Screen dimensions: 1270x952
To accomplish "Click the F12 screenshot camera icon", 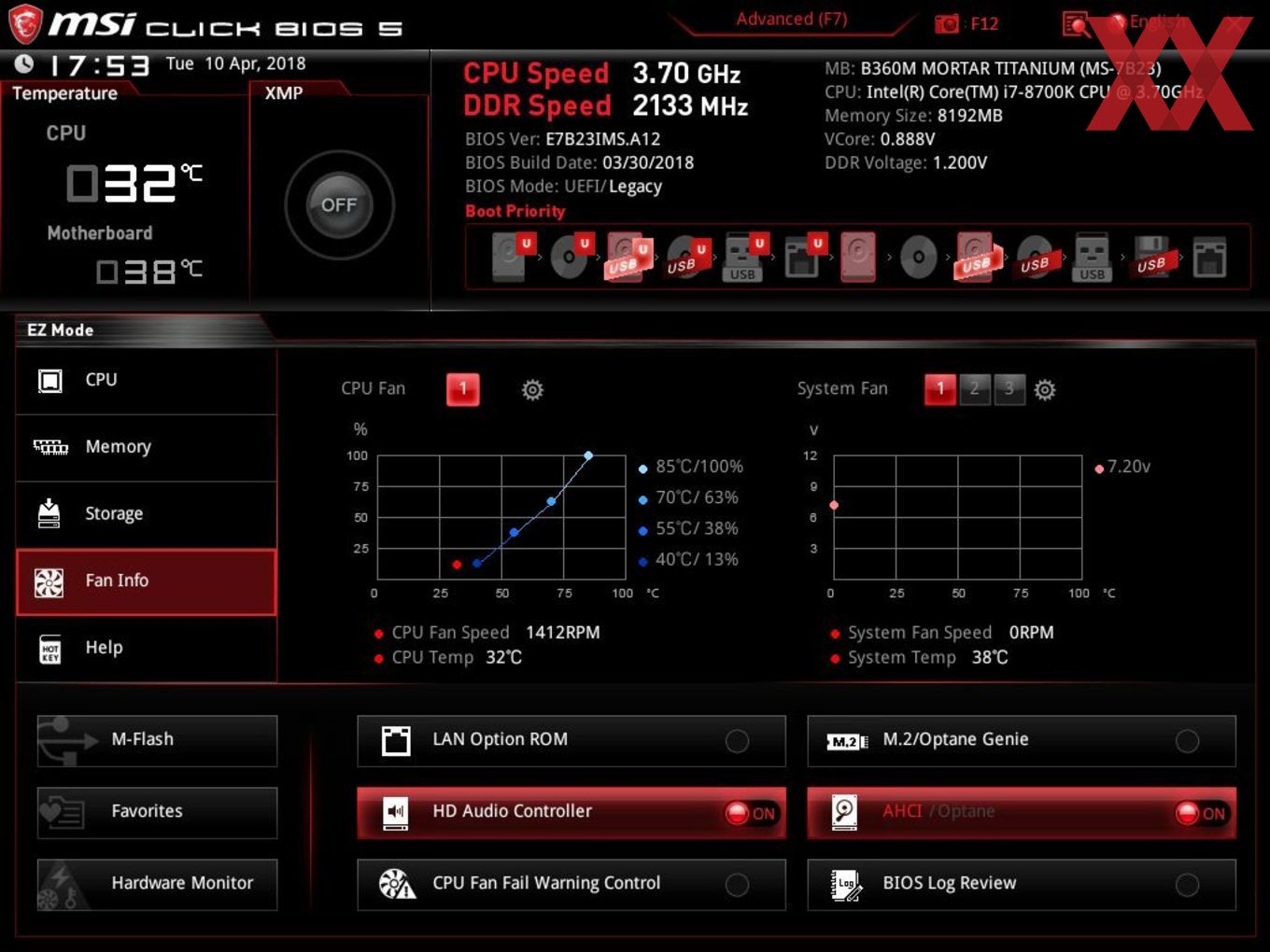I will pyautogui.click(x=946, y=23).
